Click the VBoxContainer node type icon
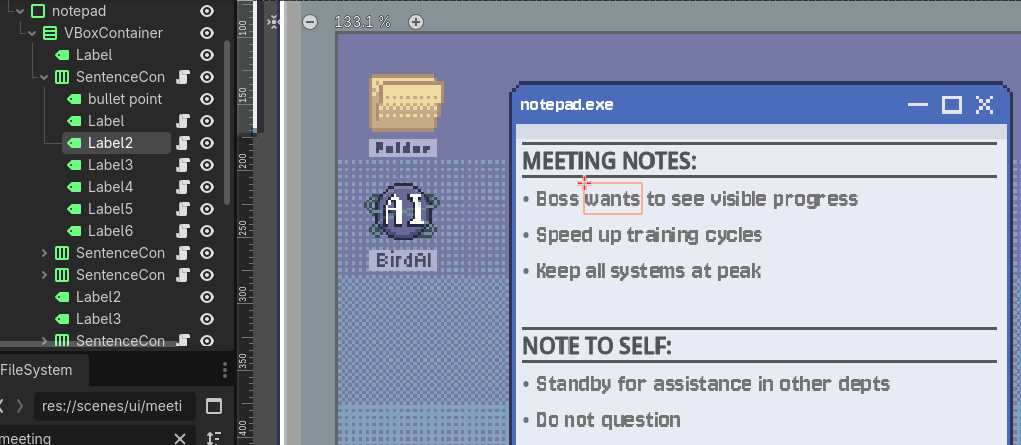1021x445 pixels. pyautogui.click(x=50, y=33)
